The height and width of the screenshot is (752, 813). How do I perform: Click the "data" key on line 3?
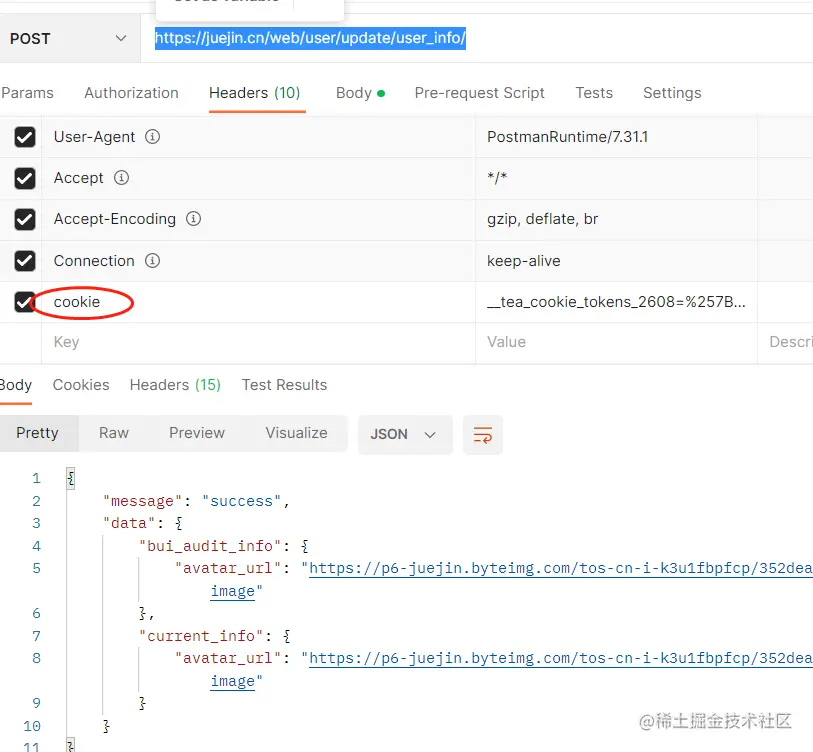pyautogui.click(x=129, y=524)
